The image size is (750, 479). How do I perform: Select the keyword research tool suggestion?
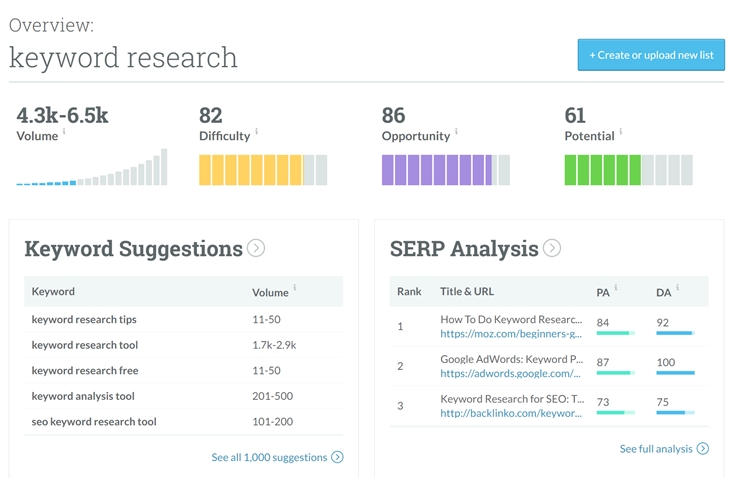[85, 345]
